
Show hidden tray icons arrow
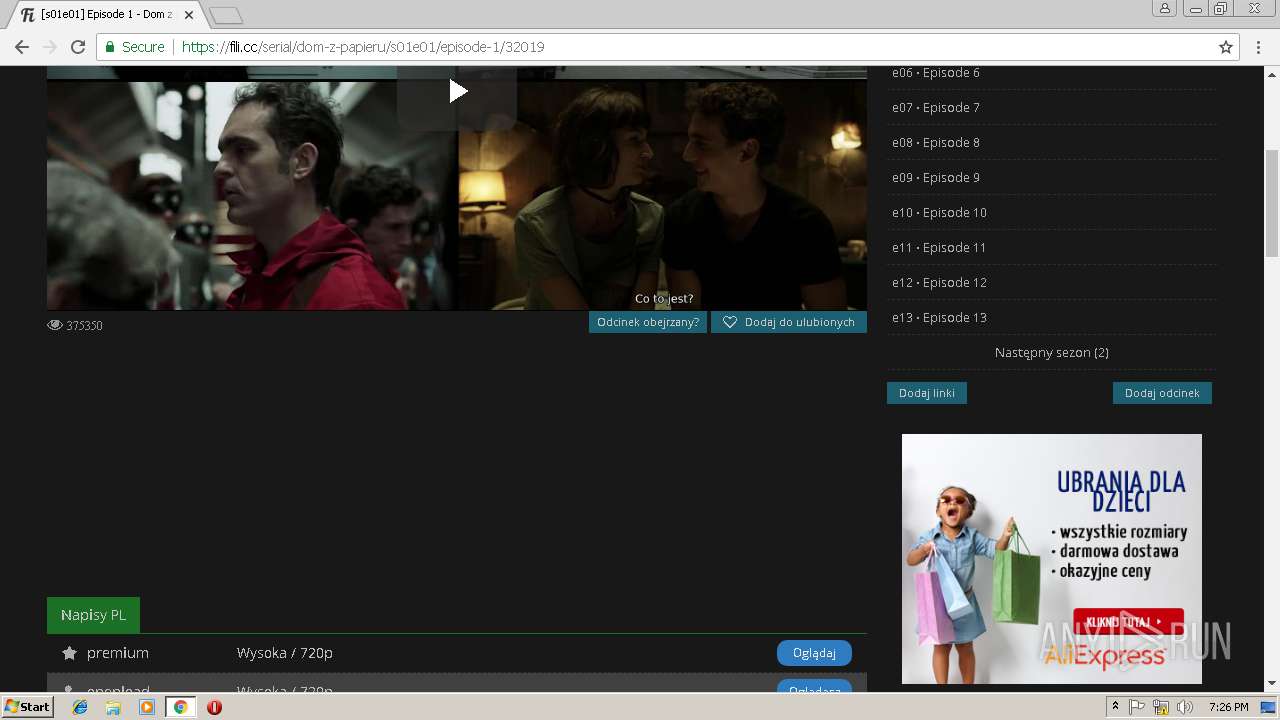pos(1115,707)
